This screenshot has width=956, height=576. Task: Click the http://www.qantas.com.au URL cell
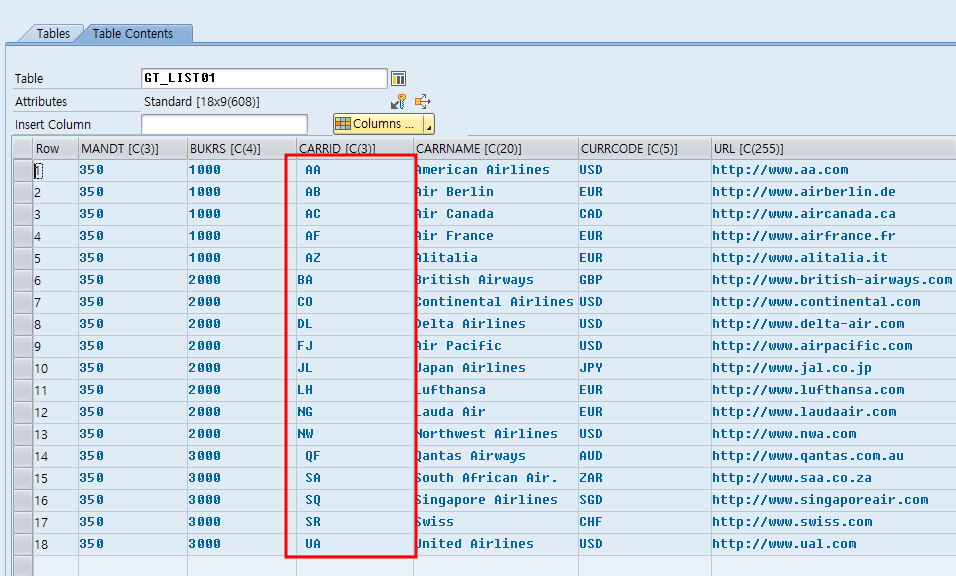[x=833, y=456]
